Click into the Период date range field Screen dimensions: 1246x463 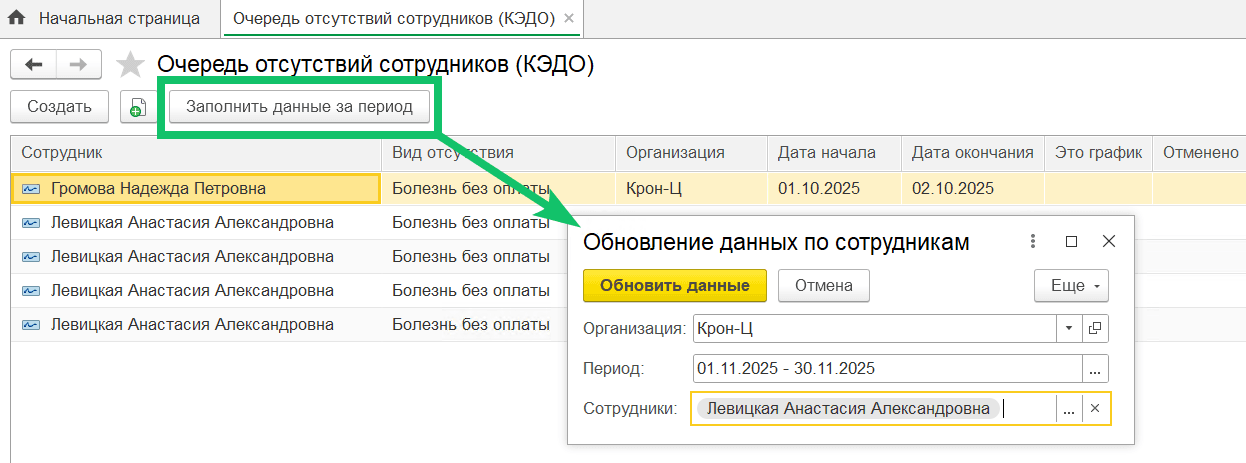[x=886, y=368]
